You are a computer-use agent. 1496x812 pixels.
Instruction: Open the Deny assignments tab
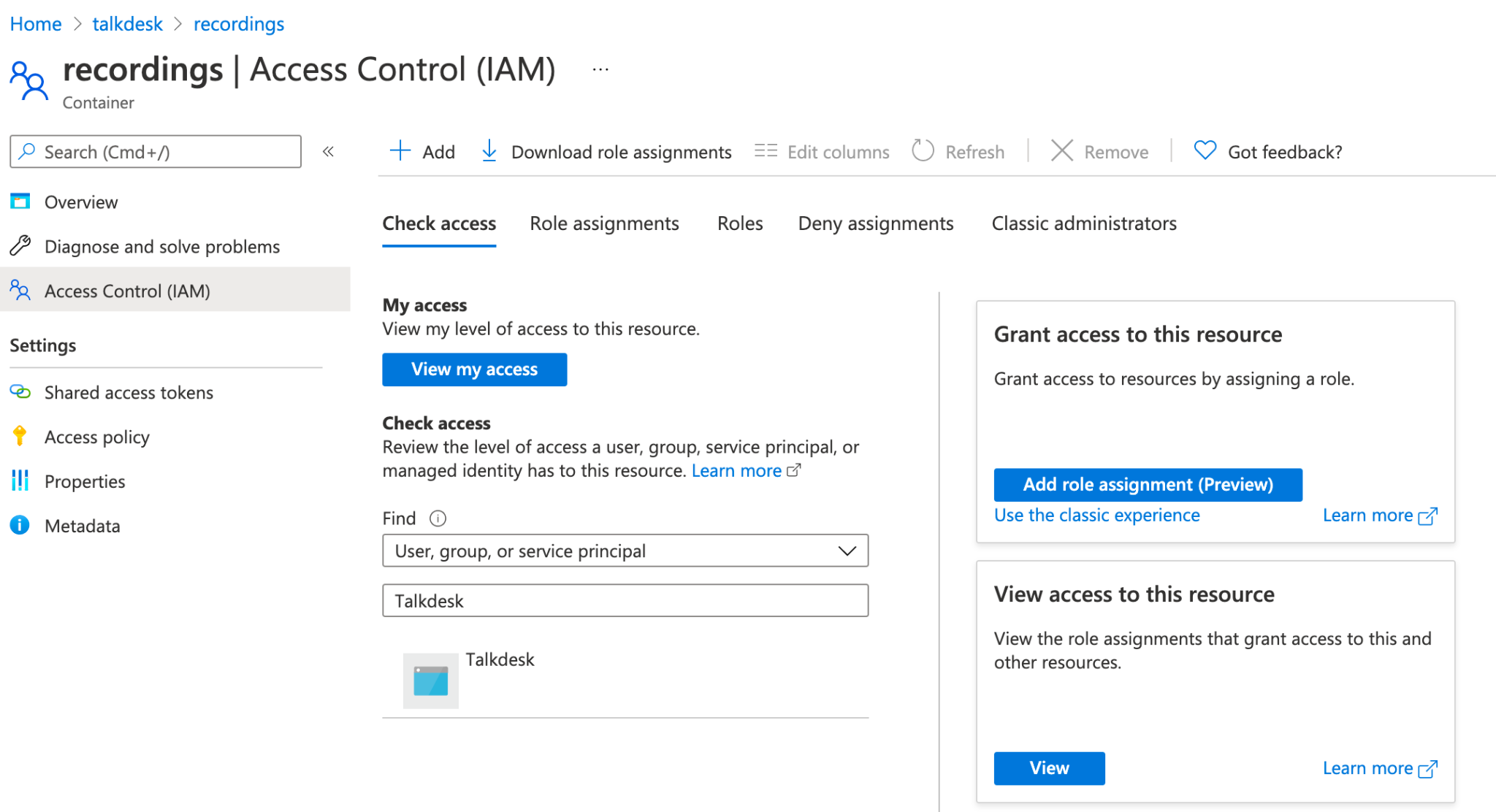[876, 223]
